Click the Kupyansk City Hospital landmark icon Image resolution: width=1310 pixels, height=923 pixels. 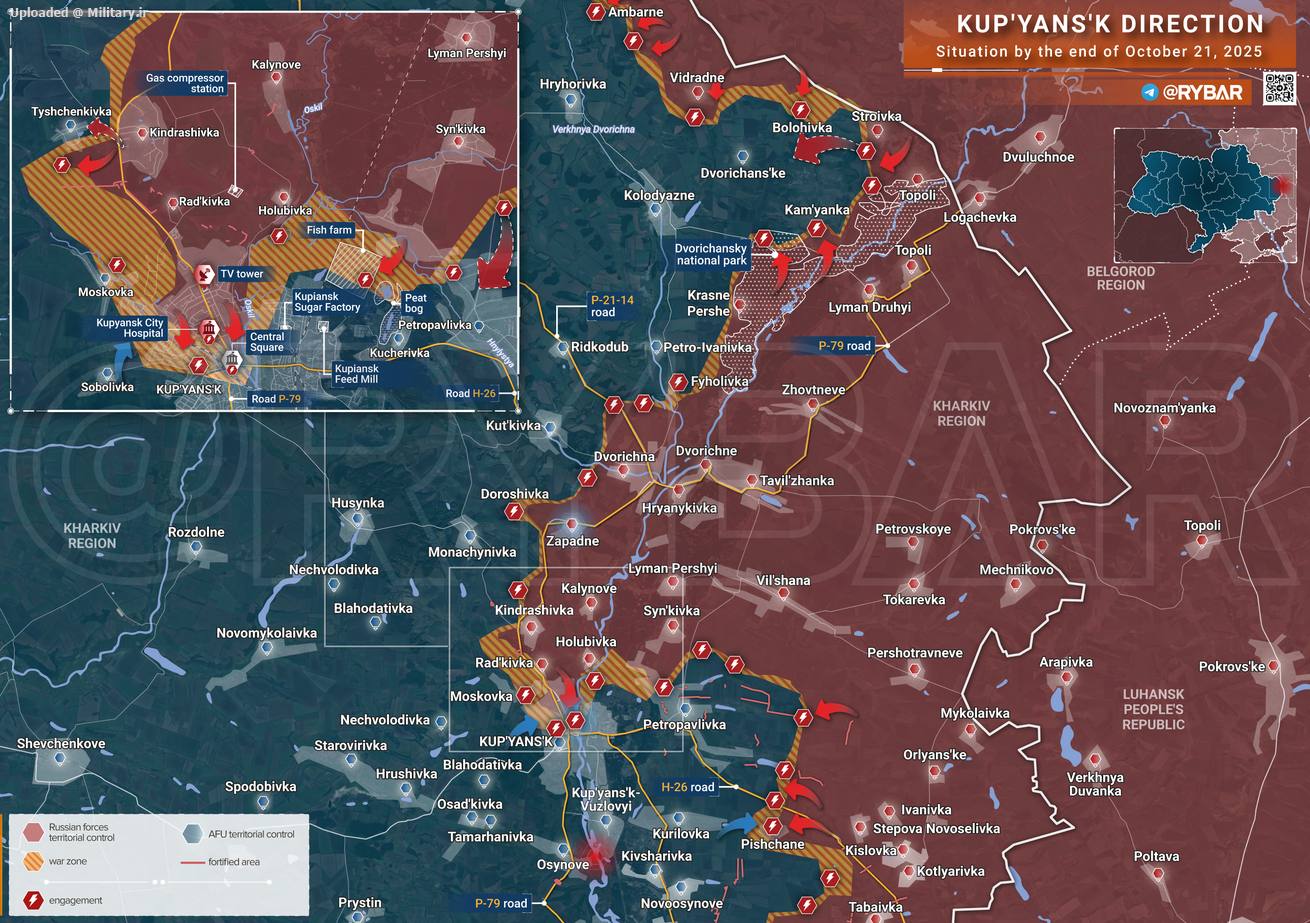pos(210,328)
